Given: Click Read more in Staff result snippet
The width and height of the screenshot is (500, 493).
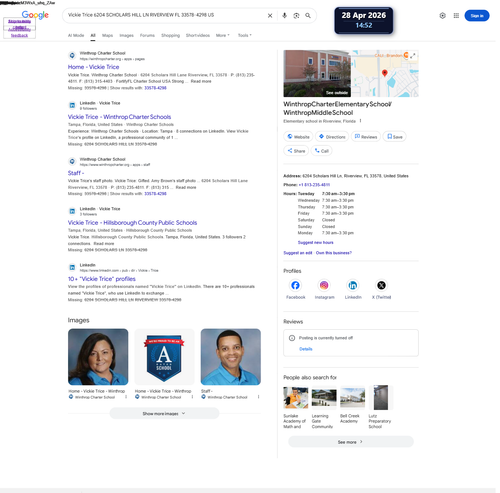Looking at the screenshot, I should [186, 187].
